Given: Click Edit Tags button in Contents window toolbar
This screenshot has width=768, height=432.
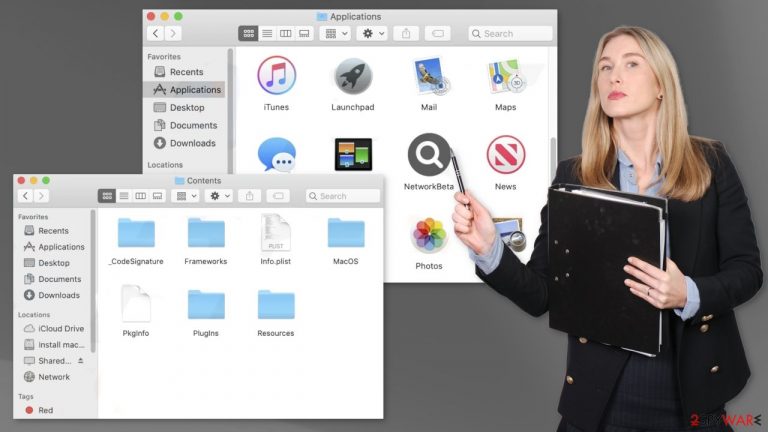Looking at the screenshot, I should 278,196.
